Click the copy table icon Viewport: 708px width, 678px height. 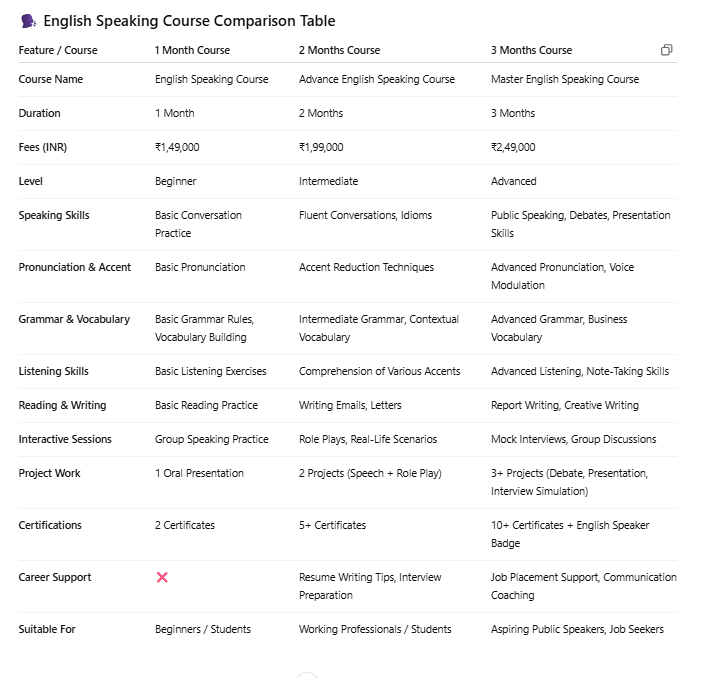[666, 50]
